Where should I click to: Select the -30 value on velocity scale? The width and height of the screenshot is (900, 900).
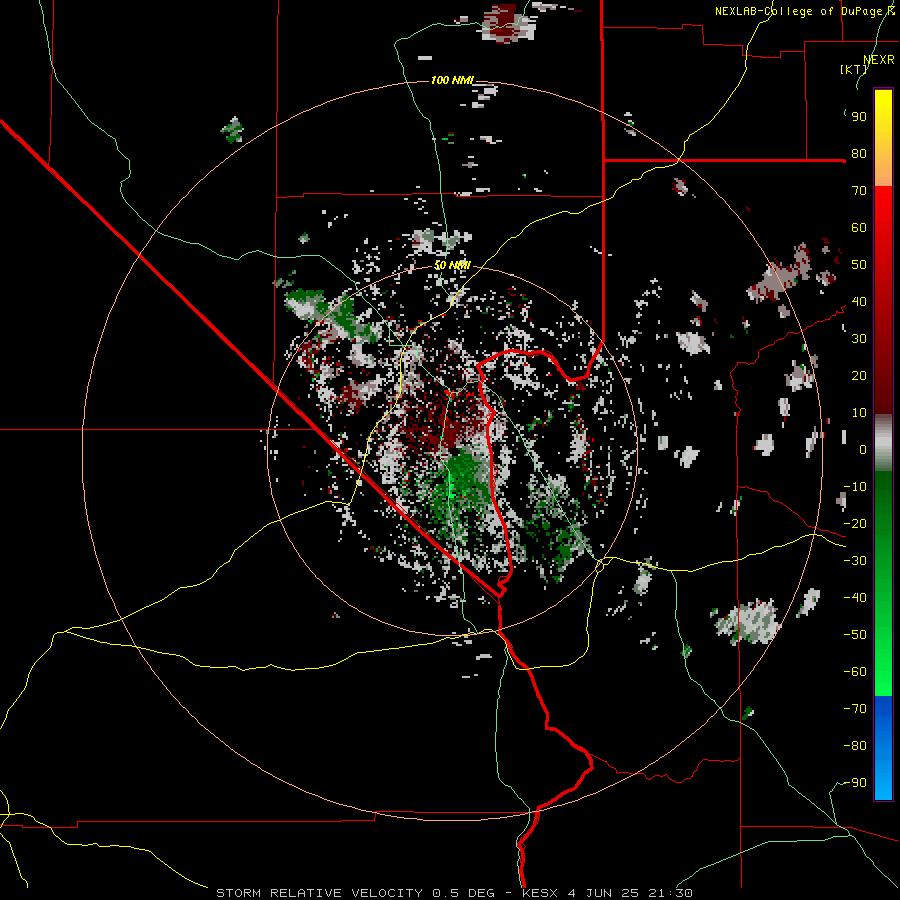tap(855, 561)
